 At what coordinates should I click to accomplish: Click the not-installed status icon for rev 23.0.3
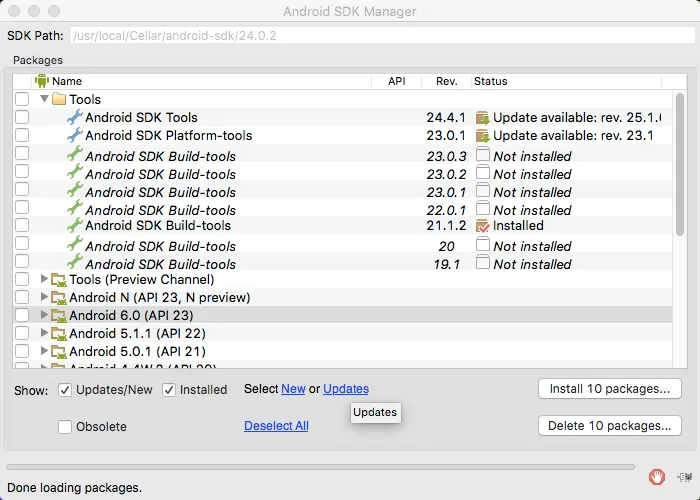(x=483, y=154)
